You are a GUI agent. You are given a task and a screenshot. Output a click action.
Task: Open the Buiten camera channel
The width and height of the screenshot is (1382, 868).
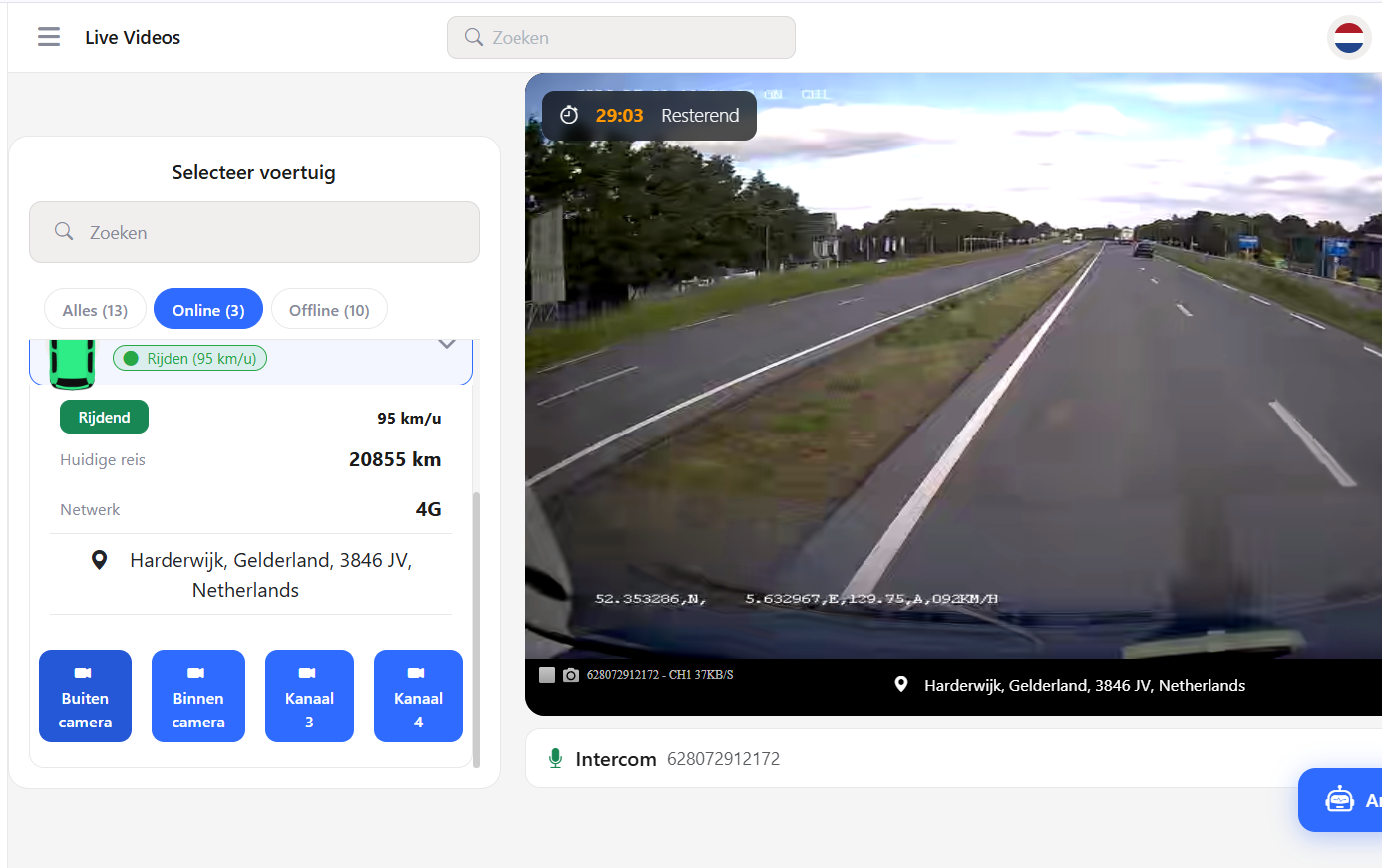click(85, 696)
